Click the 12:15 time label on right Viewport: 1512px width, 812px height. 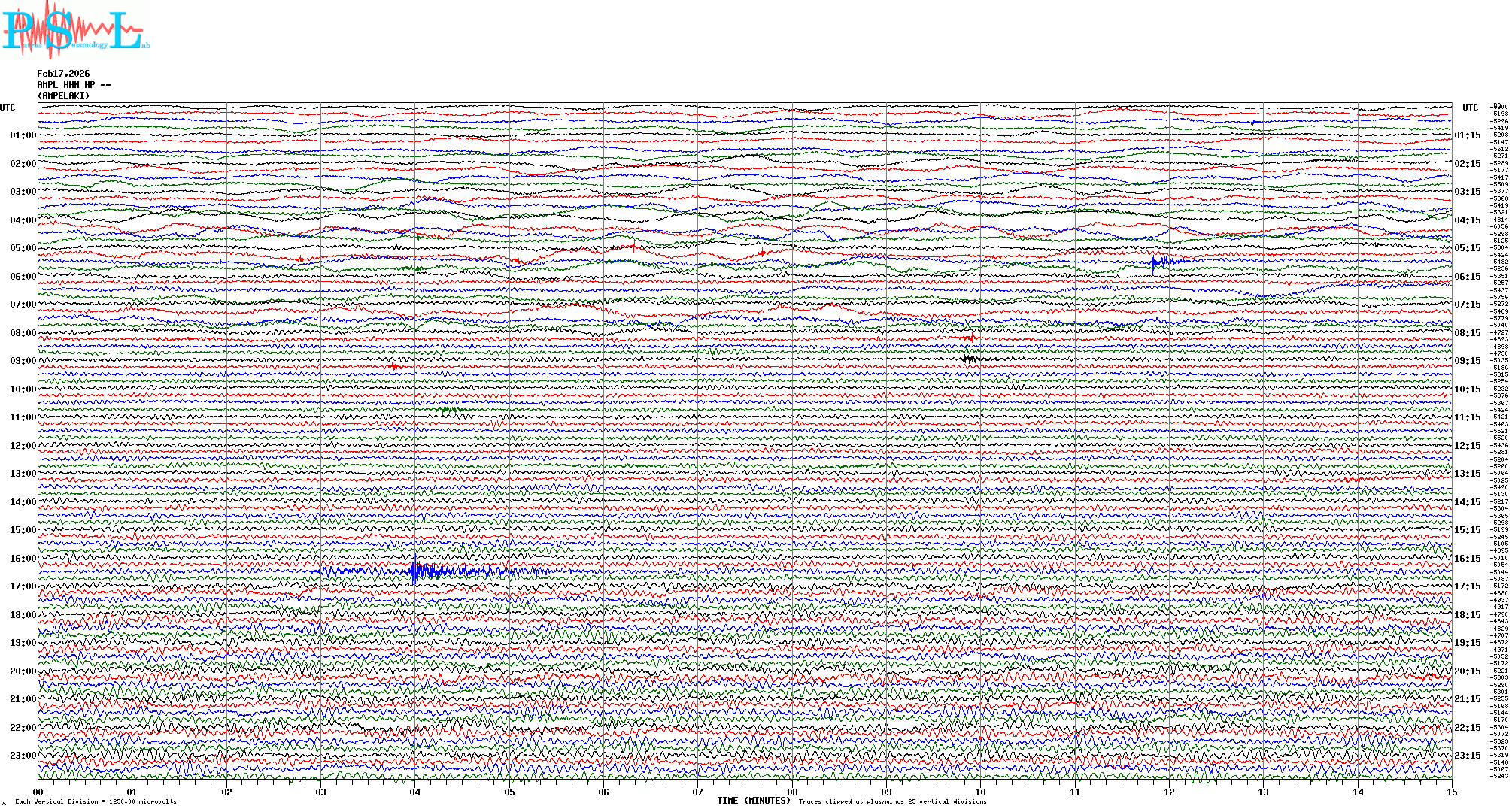[x=1467, y=446]
